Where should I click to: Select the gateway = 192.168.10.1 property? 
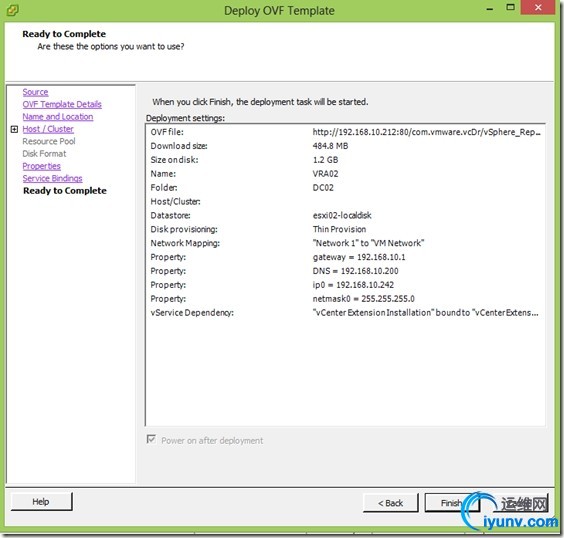tap(359, 257)
